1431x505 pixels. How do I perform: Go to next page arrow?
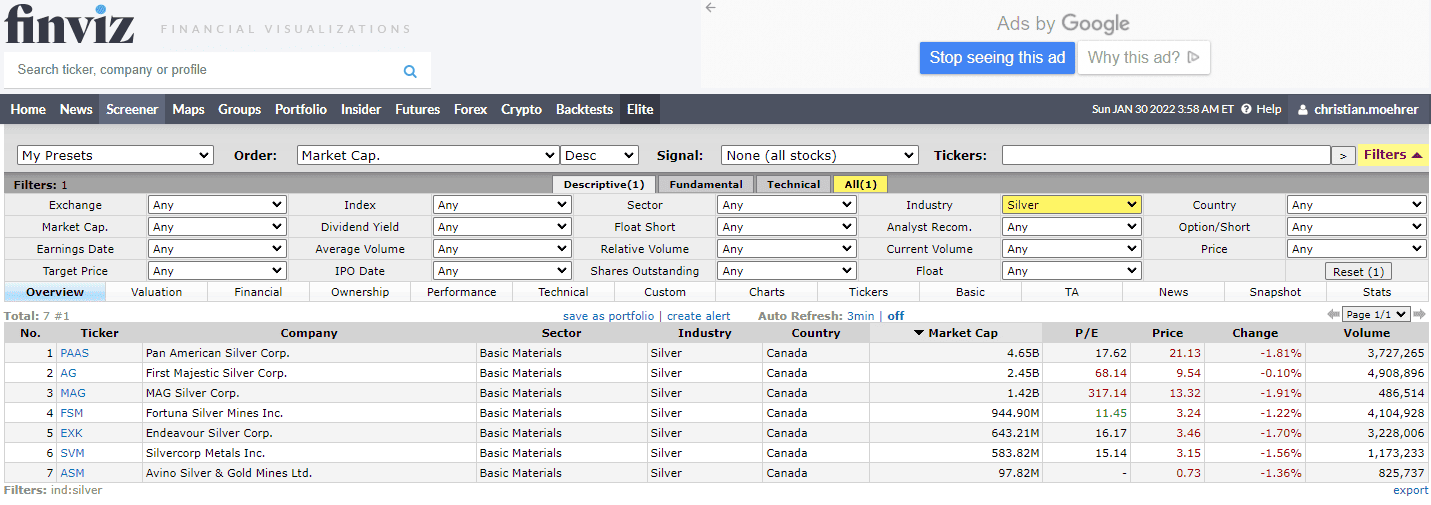pos(1420,314)
